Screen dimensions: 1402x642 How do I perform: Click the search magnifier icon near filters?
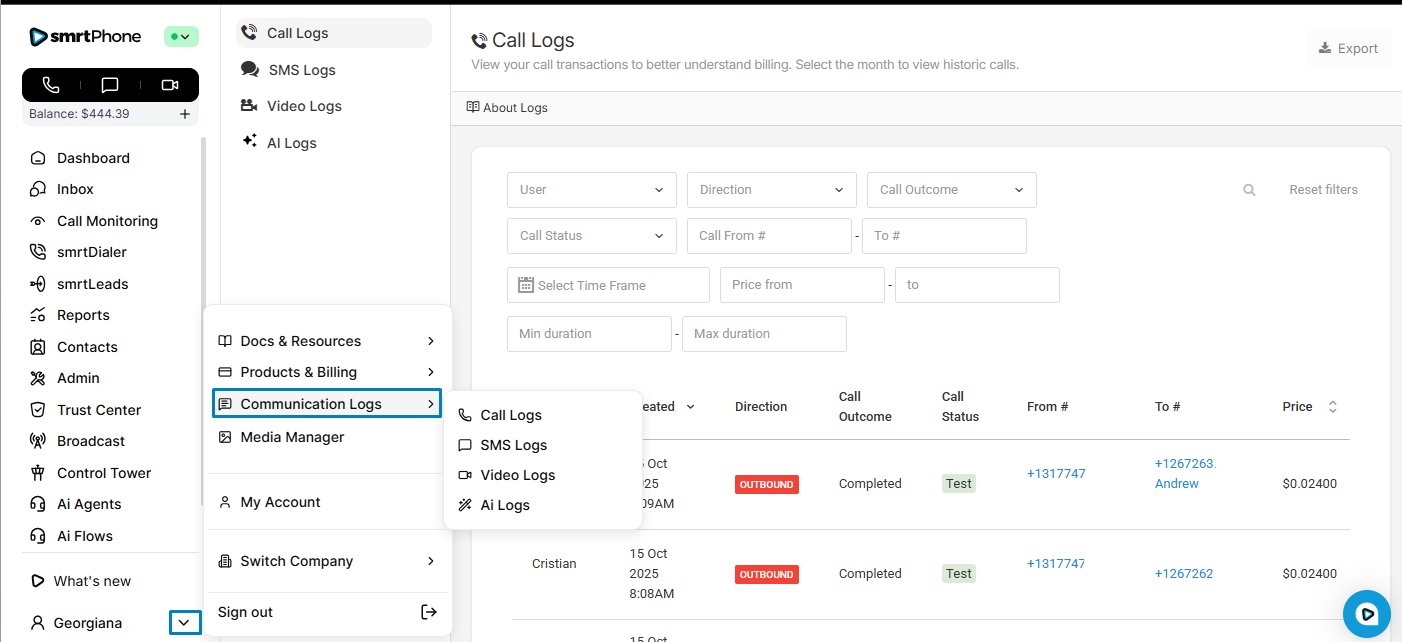[x=1249, y=190]
